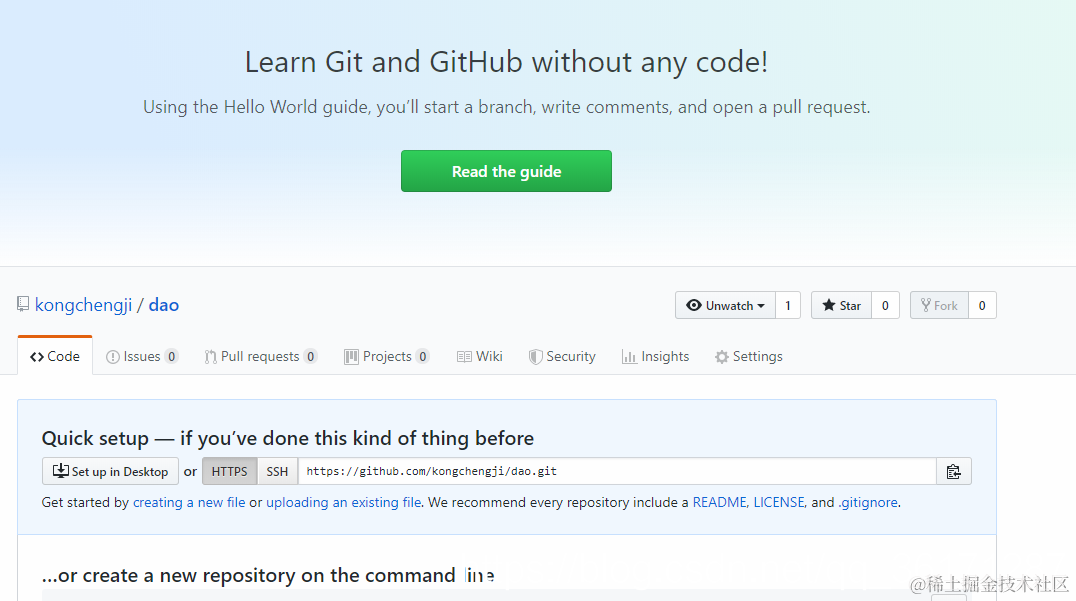This screenshot has width=1076, height=601.
Task: Open the kongchengji owner profile link
Action: (84, 305)
